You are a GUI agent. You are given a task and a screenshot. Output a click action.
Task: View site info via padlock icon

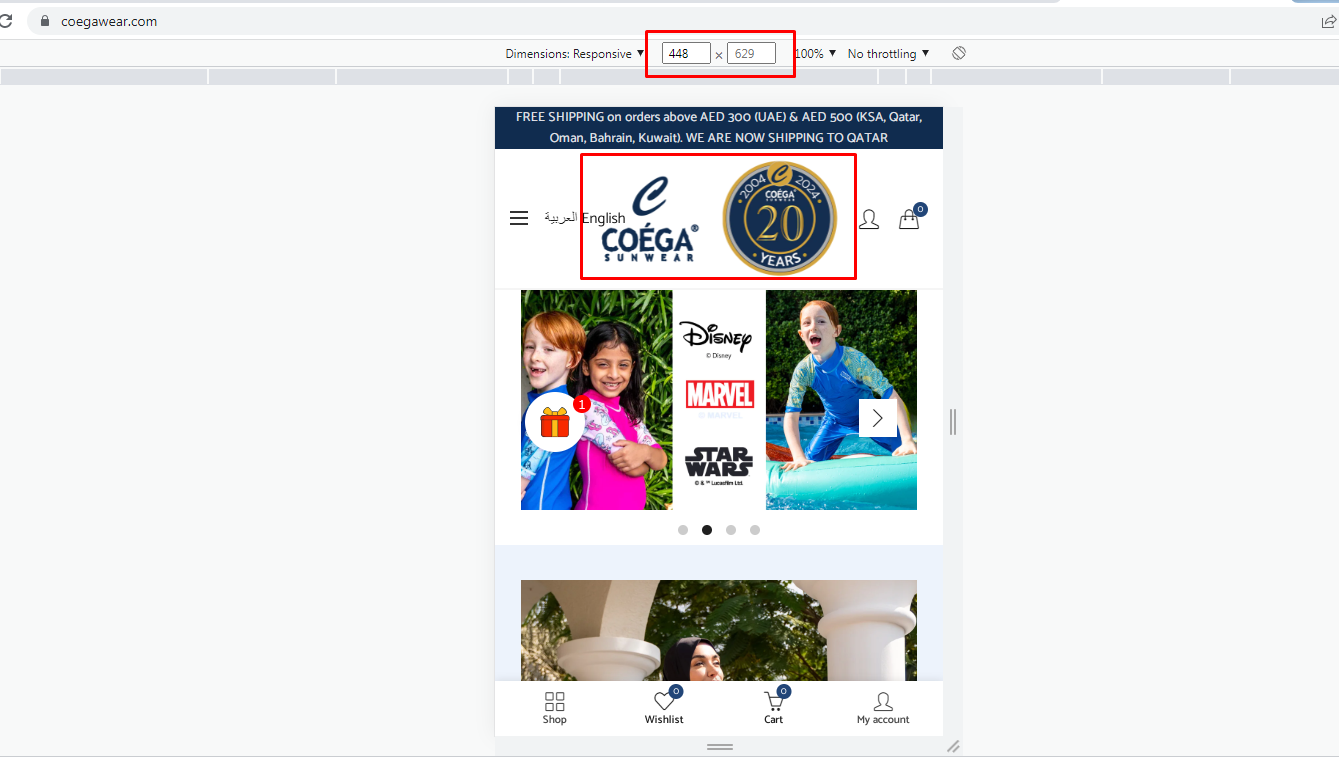[x=44, y=21]
